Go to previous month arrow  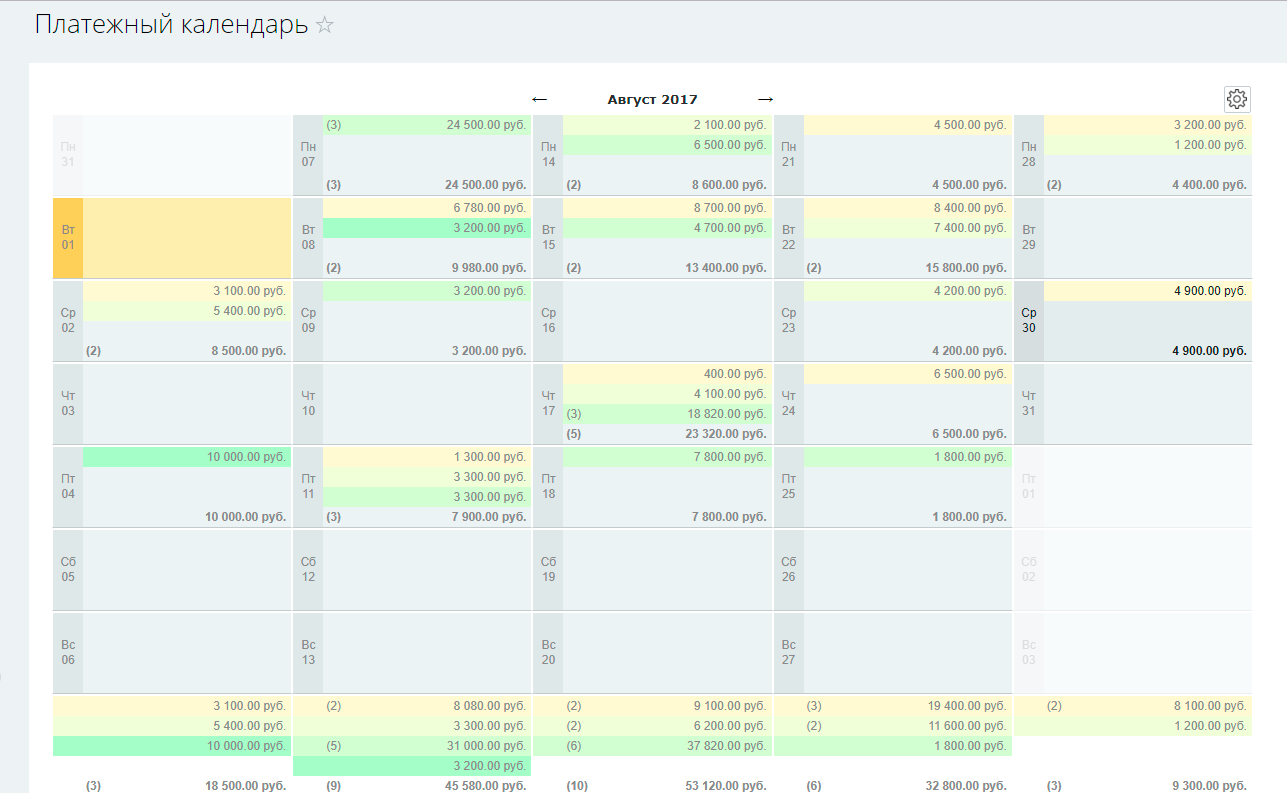click(540, 99)
